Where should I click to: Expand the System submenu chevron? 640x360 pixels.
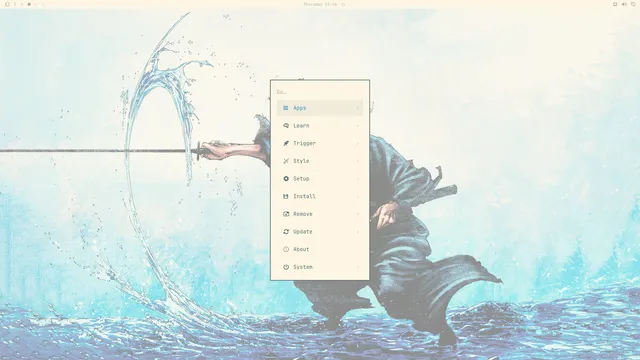(358, 267)
